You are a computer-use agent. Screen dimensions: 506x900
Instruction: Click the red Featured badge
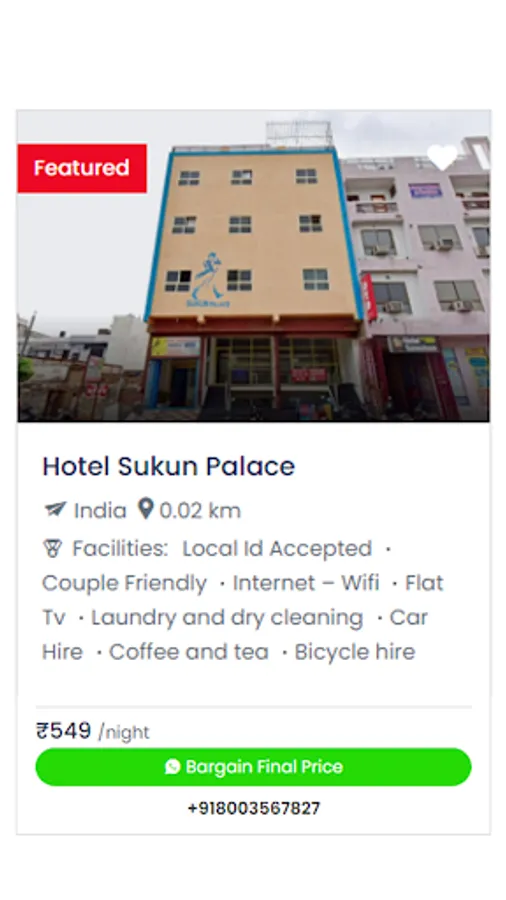tap(82, 168)
